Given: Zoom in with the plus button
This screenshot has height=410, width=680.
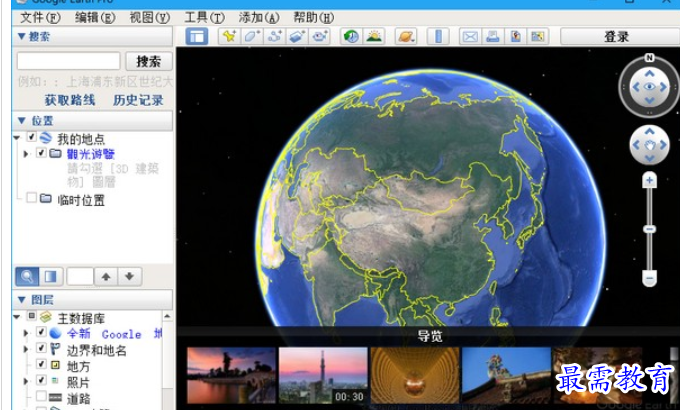Looking at the screenshot, I should pyautogui.click(x=649, y=180).
